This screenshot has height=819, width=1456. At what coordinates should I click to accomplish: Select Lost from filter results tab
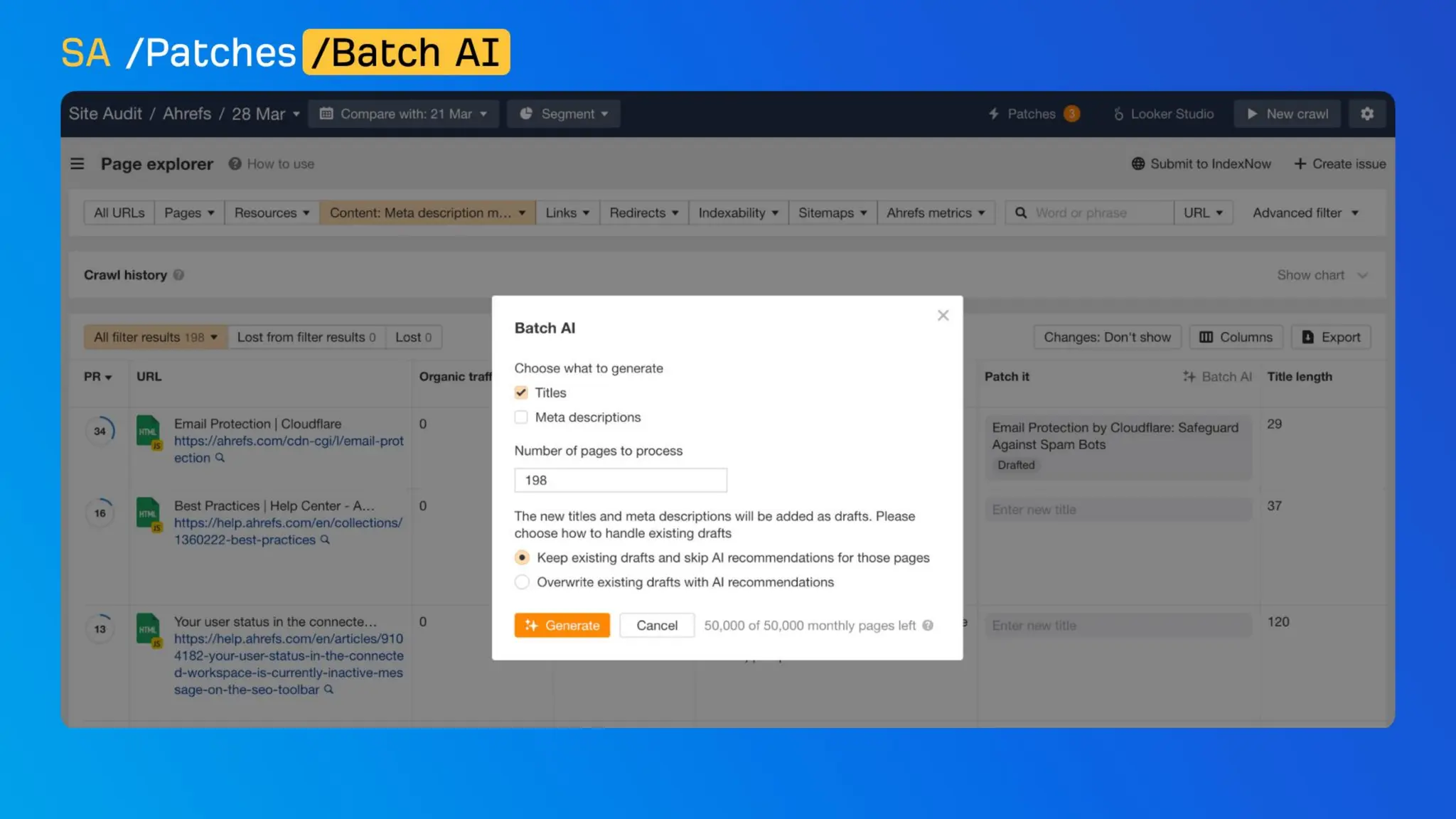coord(306,337)
